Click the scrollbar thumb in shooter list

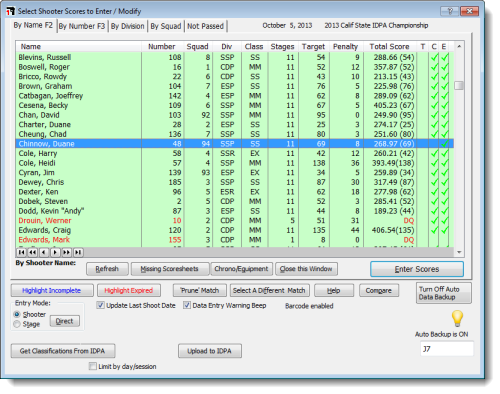click(x=459, y=86)
